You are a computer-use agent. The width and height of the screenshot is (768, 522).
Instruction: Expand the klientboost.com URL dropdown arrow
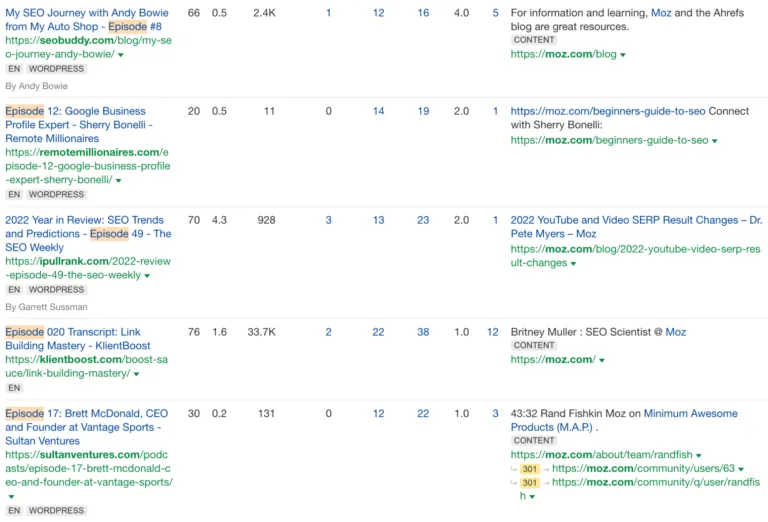click(136, 374)
